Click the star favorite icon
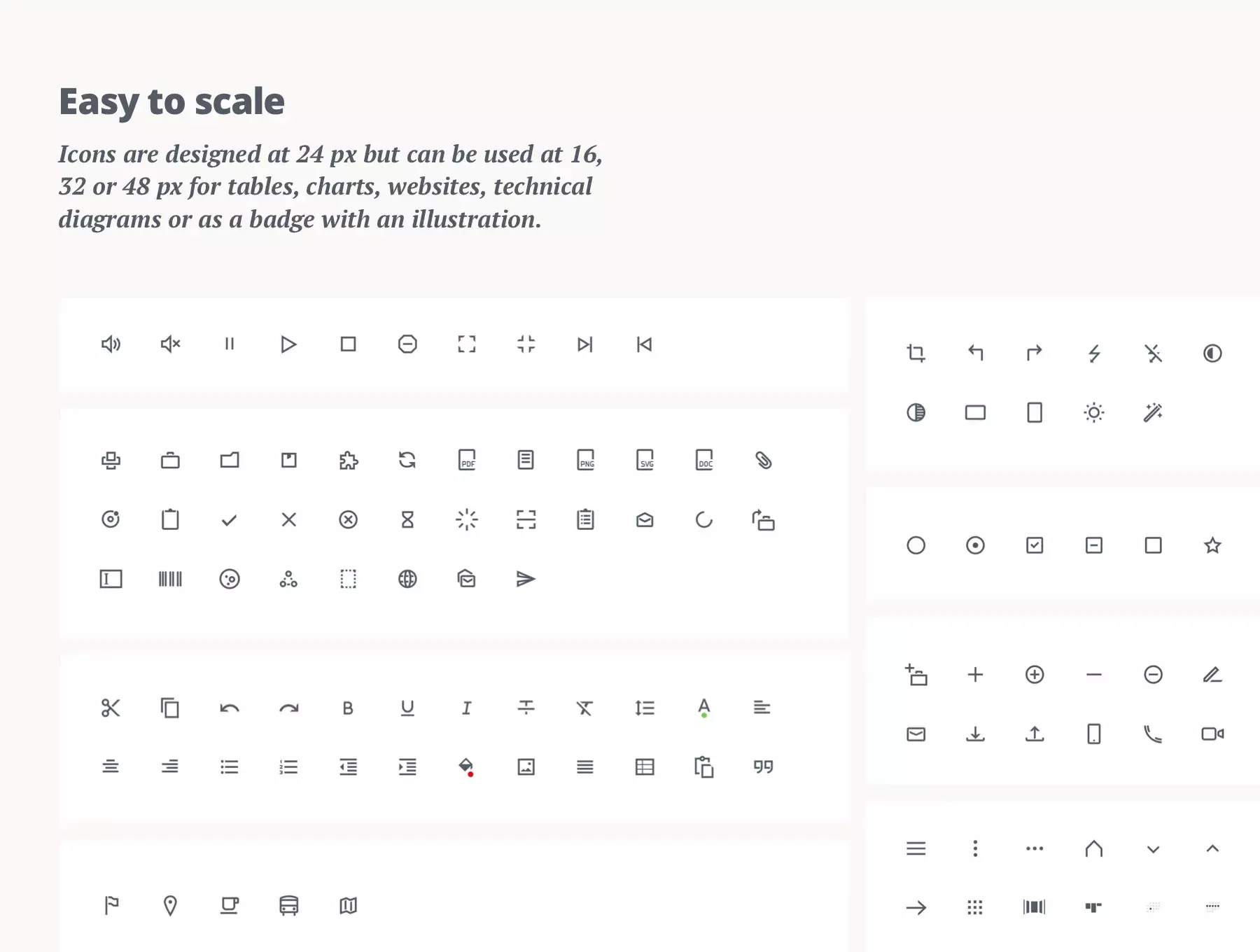 coord(1212,545)
